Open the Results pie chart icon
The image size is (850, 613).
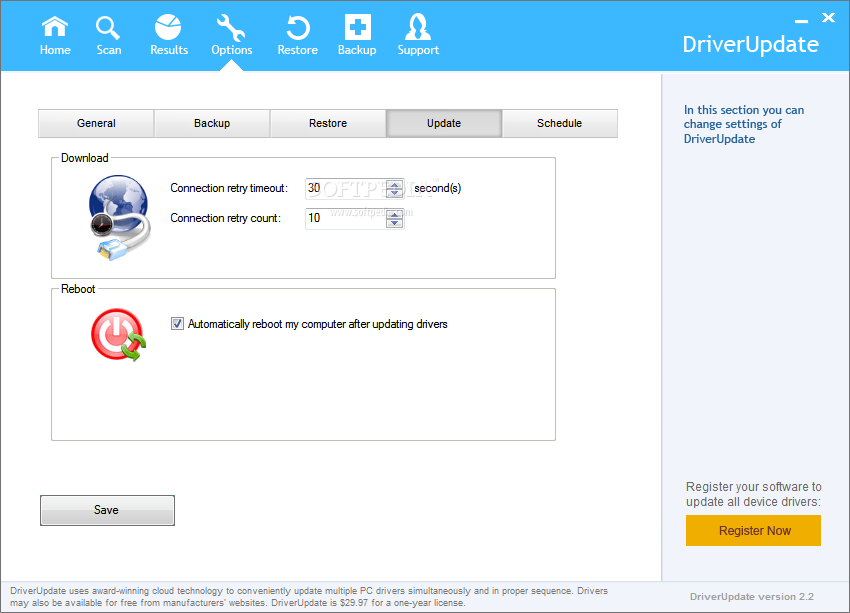click(x=168, y=27)
